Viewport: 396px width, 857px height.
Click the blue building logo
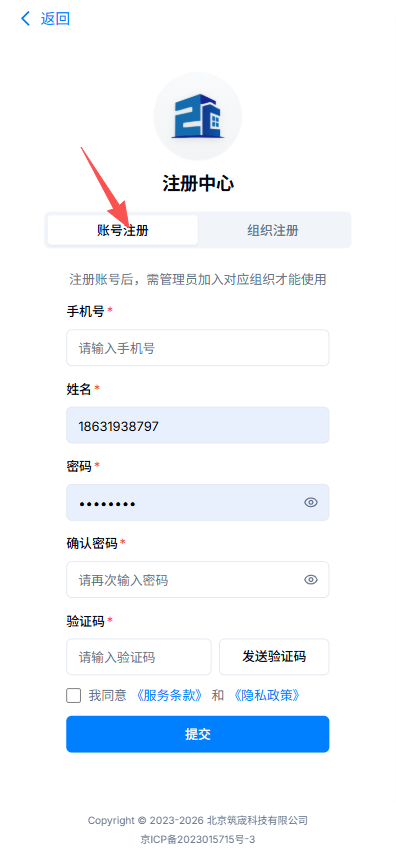click(x=198, y=117)
